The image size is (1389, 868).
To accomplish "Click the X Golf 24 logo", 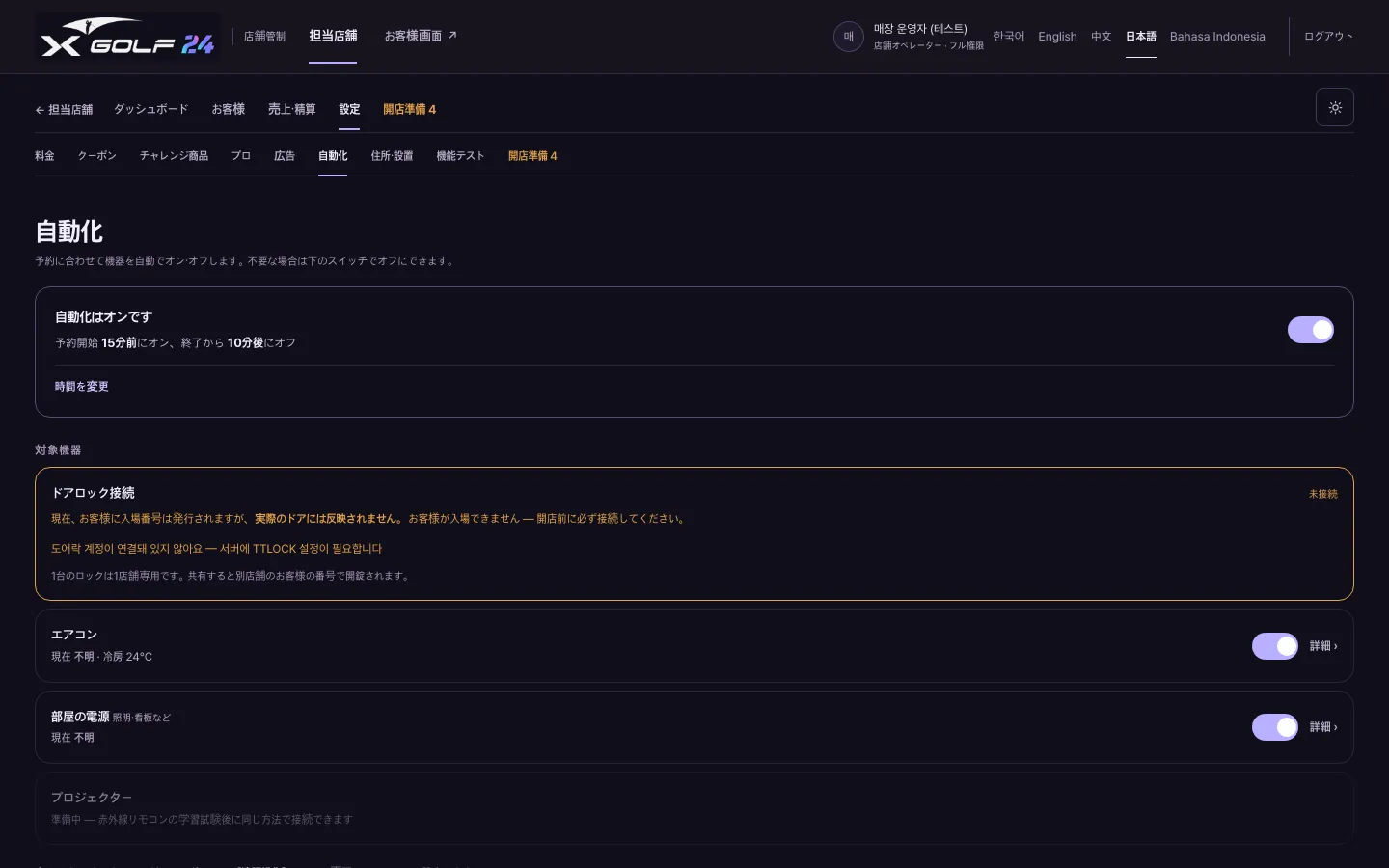I will pyautogui.click(x=127, y=37).
